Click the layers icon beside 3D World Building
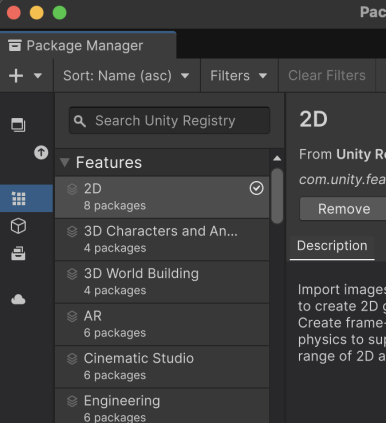This screenshot has width=386, height=423. [x=72, y=274]
